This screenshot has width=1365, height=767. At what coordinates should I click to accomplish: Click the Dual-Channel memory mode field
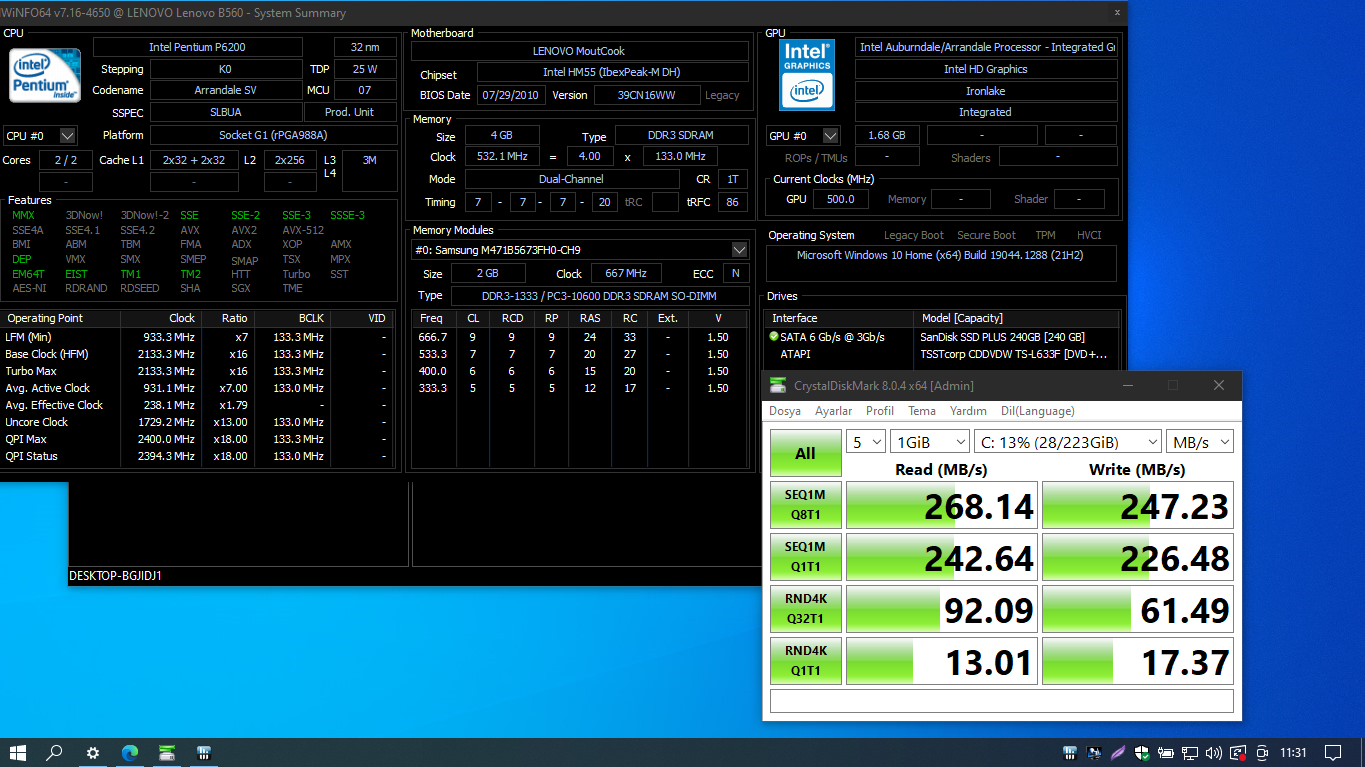571,179
